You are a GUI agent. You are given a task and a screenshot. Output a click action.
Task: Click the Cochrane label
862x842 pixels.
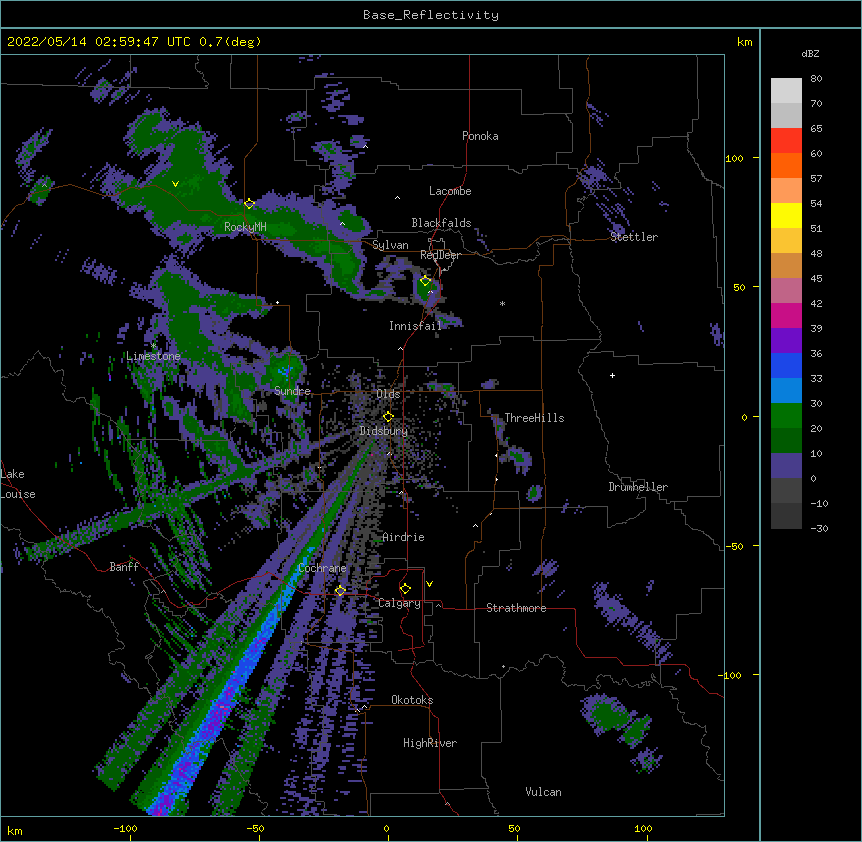(322, 568)
